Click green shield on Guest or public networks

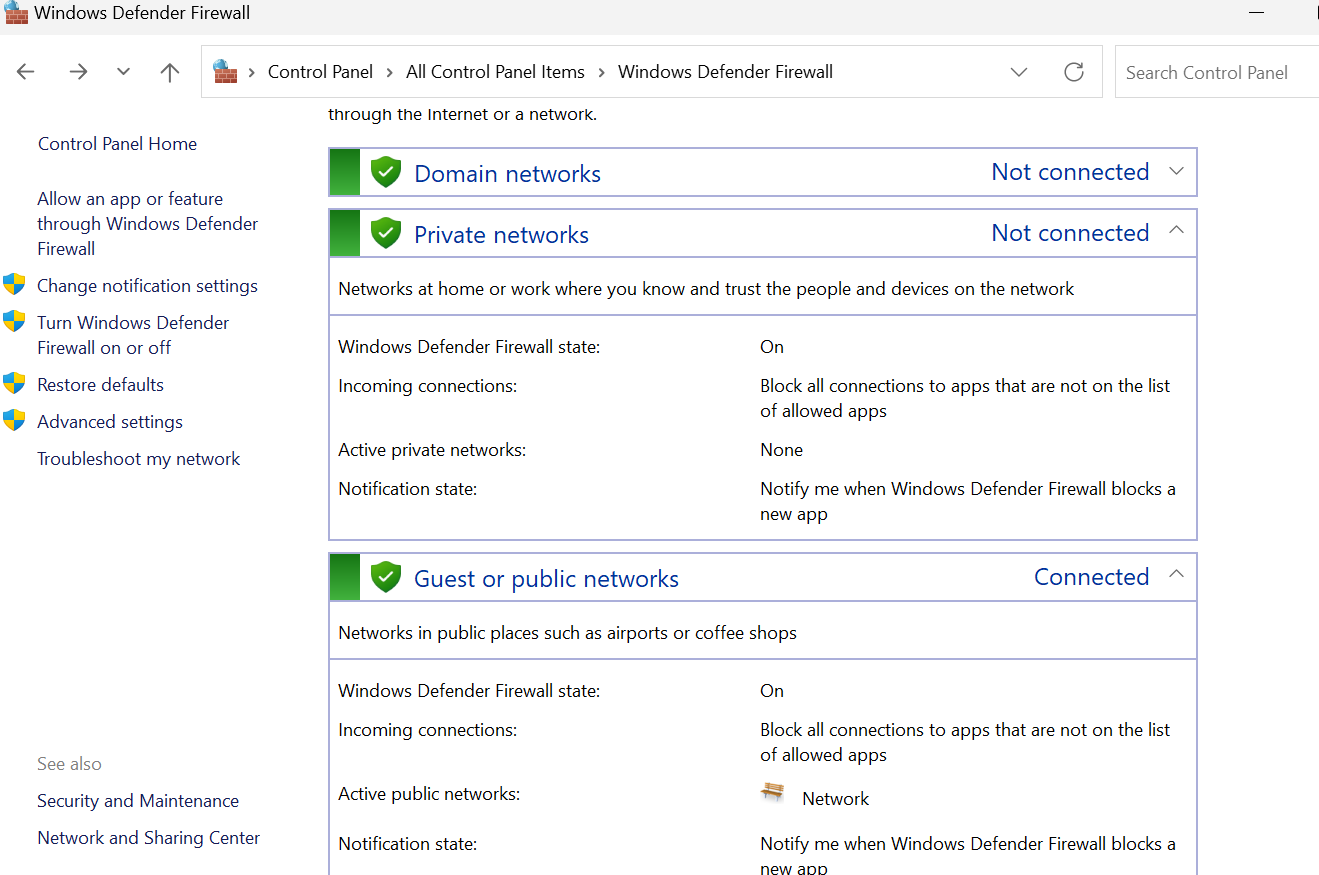pos(385,577)
